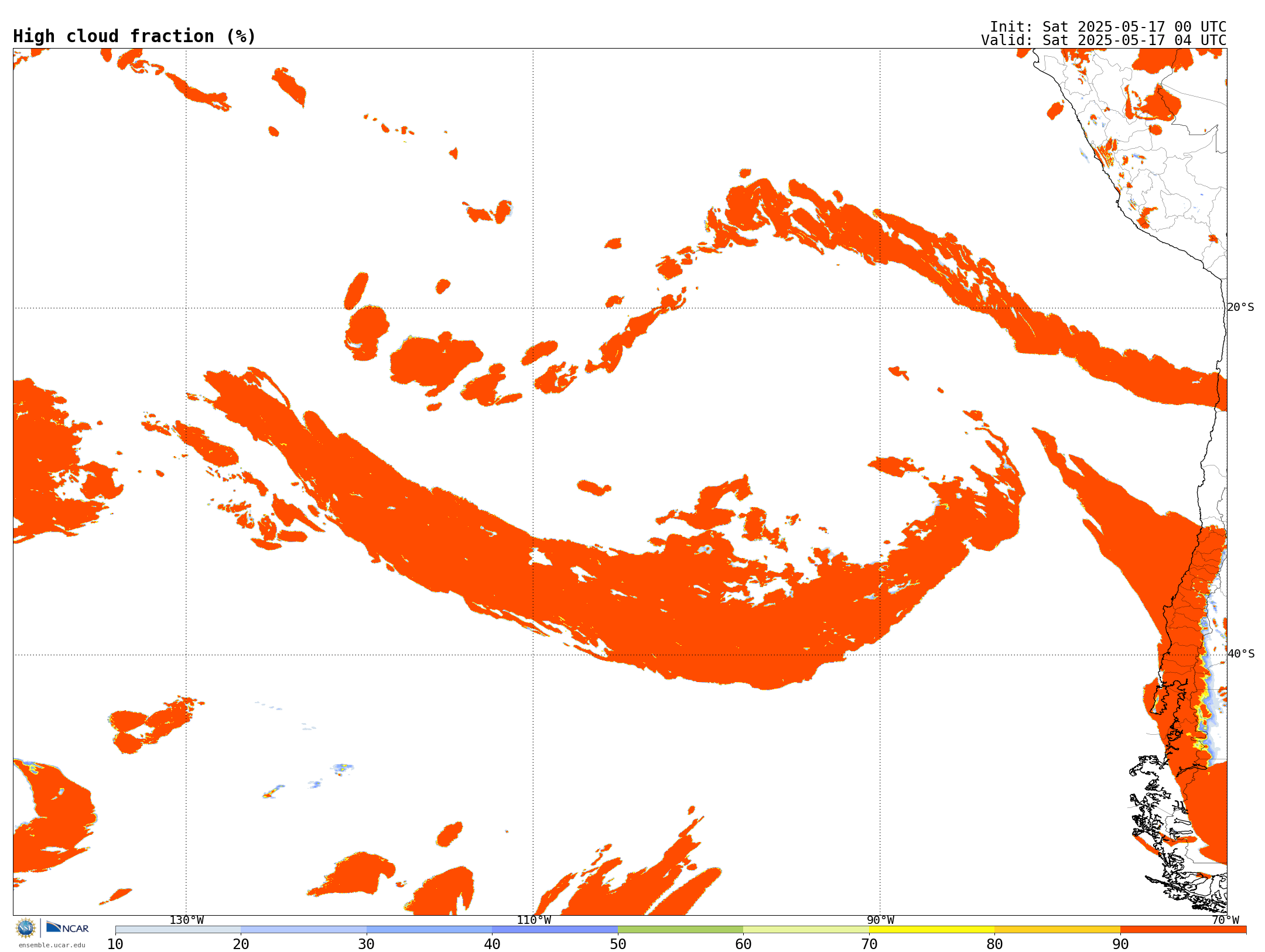Click the Valid time 'Sat 2025-05-17 04 UTC'
Screen dimensions: 1265x952
(1134, 40)
